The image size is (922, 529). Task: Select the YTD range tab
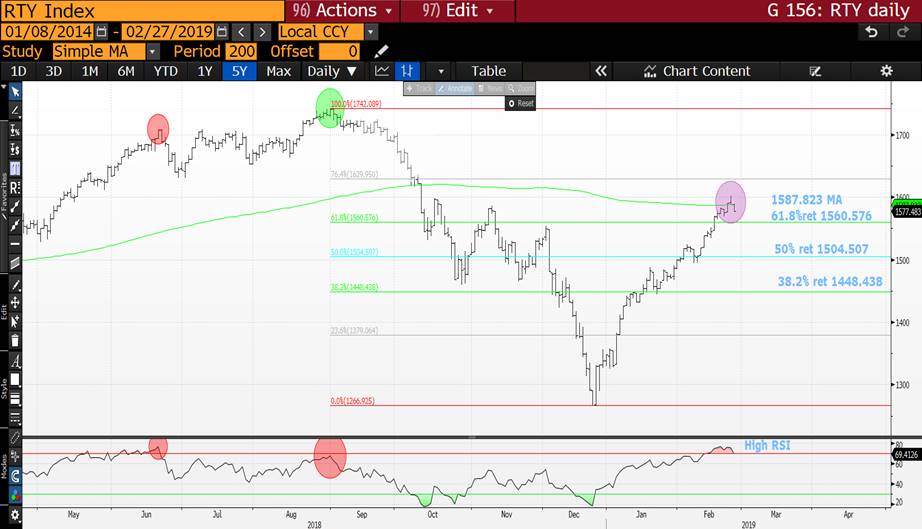click(x=165, y=71)
